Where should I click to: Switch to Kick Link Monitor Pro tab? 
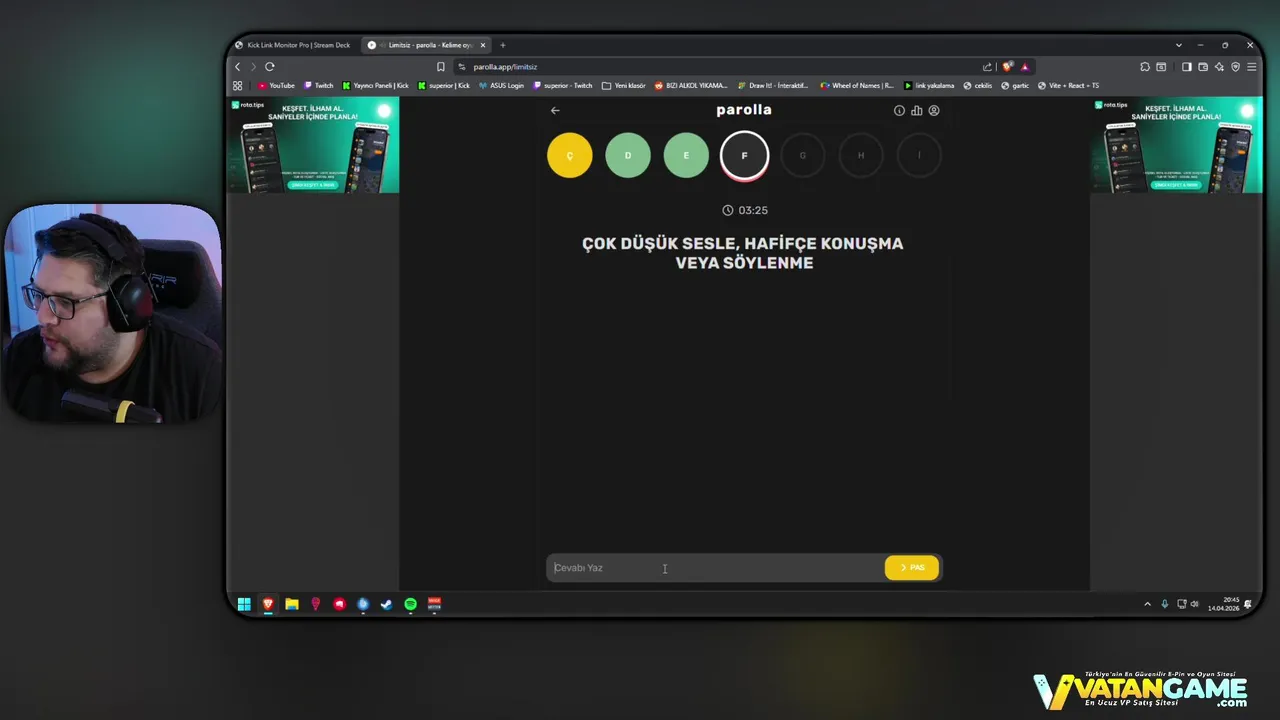[x=292, y=45]
